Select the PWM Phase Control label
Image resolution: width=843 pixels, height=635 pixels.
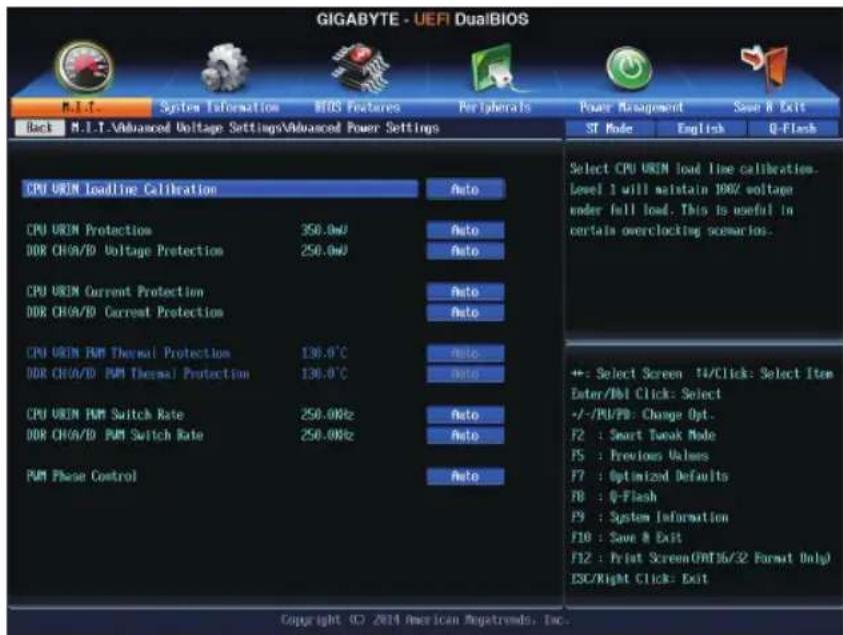pos(82,476)
